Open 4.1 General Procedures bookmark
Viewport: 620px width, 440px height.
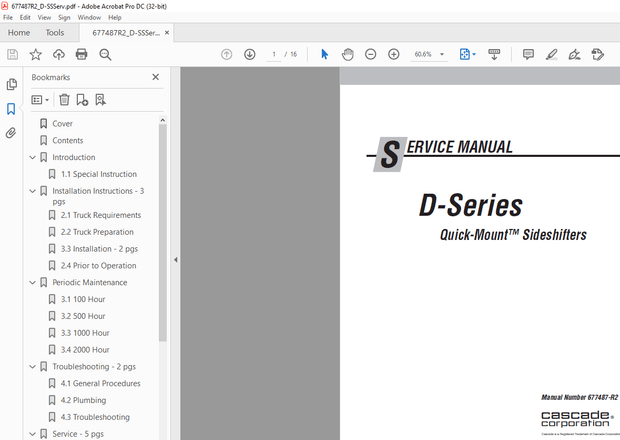100,383
